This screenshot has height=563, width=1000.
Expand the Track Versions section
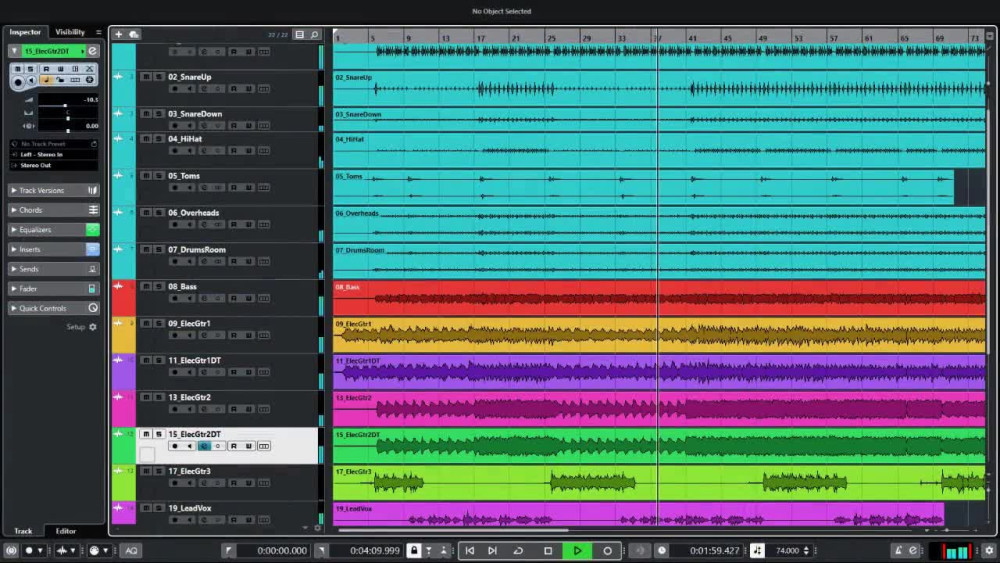point(14,190)
